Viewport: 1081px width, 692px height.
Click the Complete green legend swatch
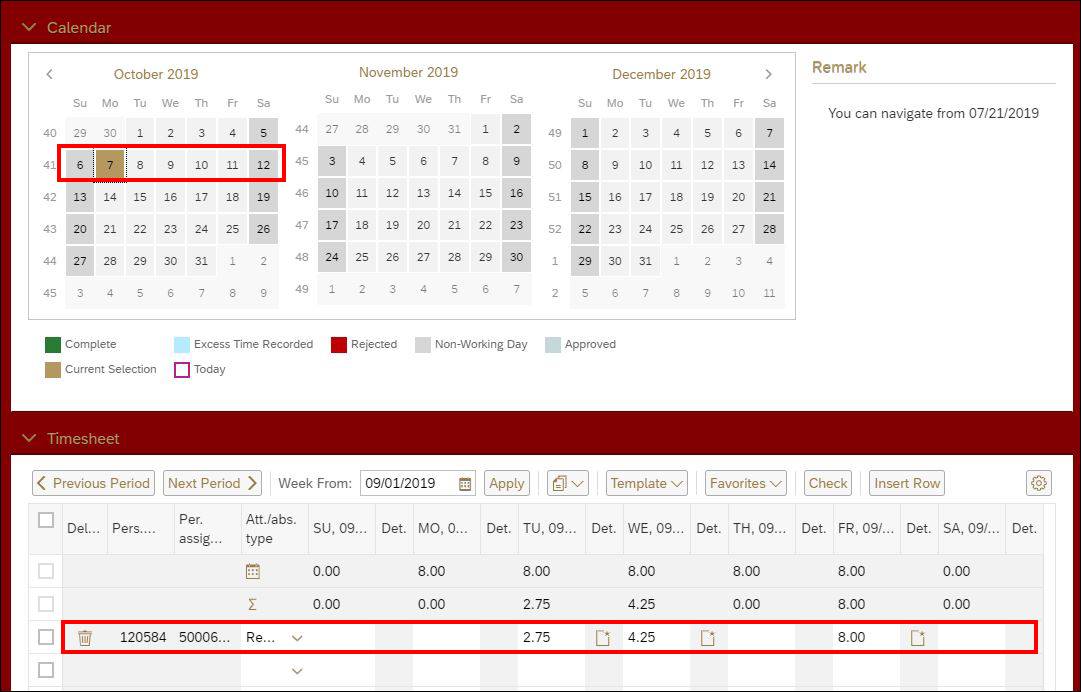[x=53, y=345]
